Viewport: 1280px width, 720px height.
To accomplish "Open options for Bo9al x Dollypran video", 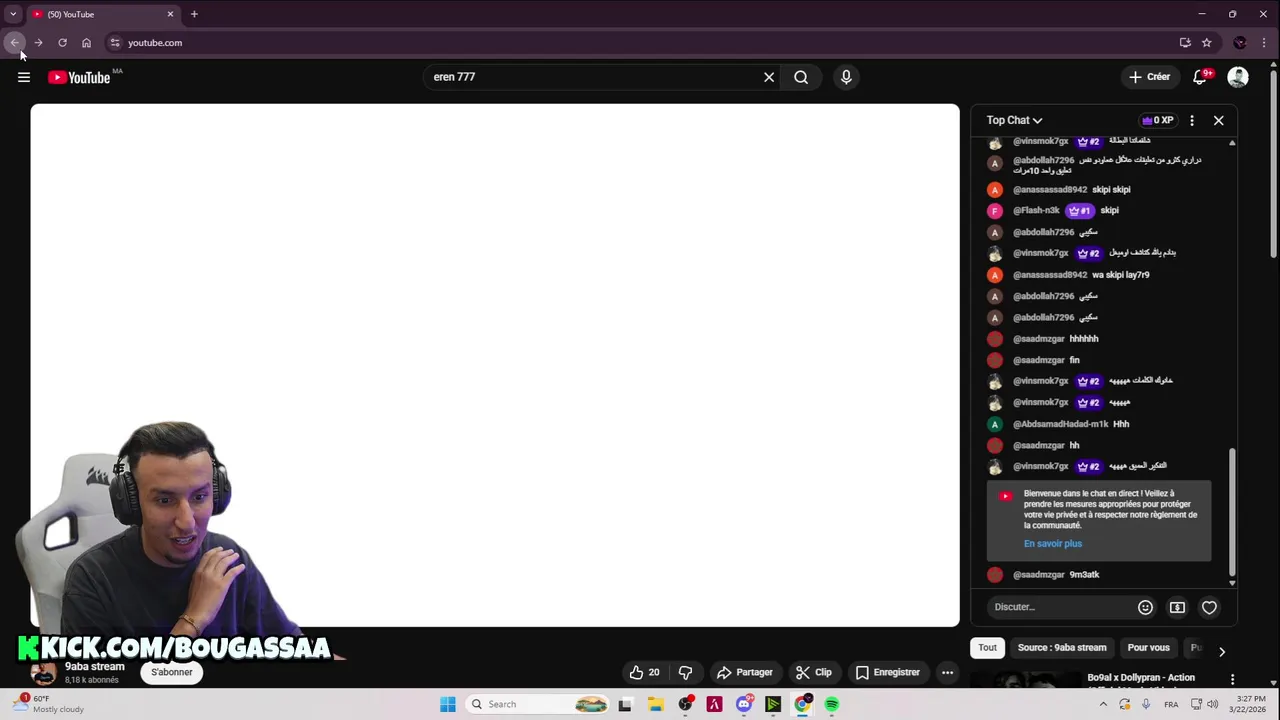I will click(x=1232, y=680).
